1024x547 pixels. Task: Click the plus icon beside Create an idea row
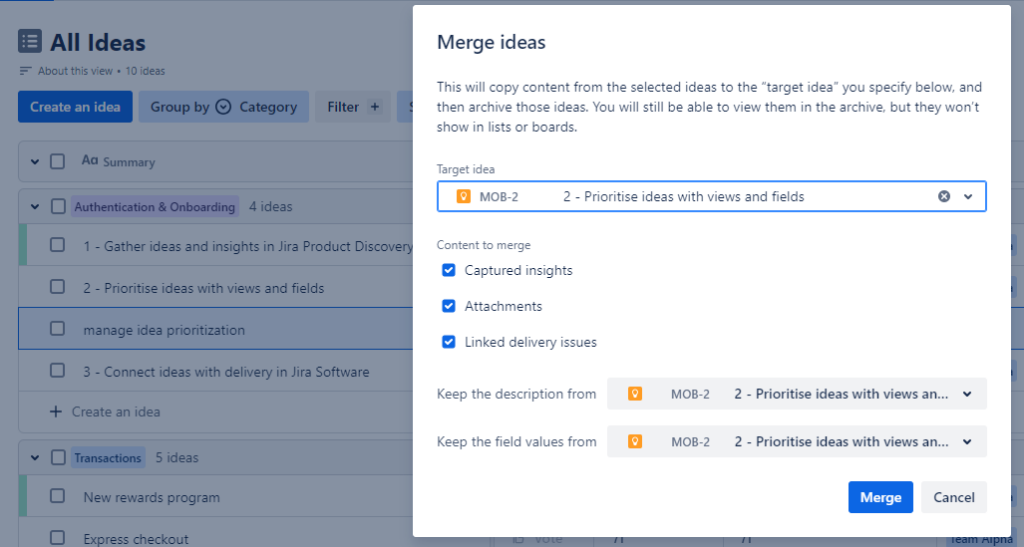[56, 411]
